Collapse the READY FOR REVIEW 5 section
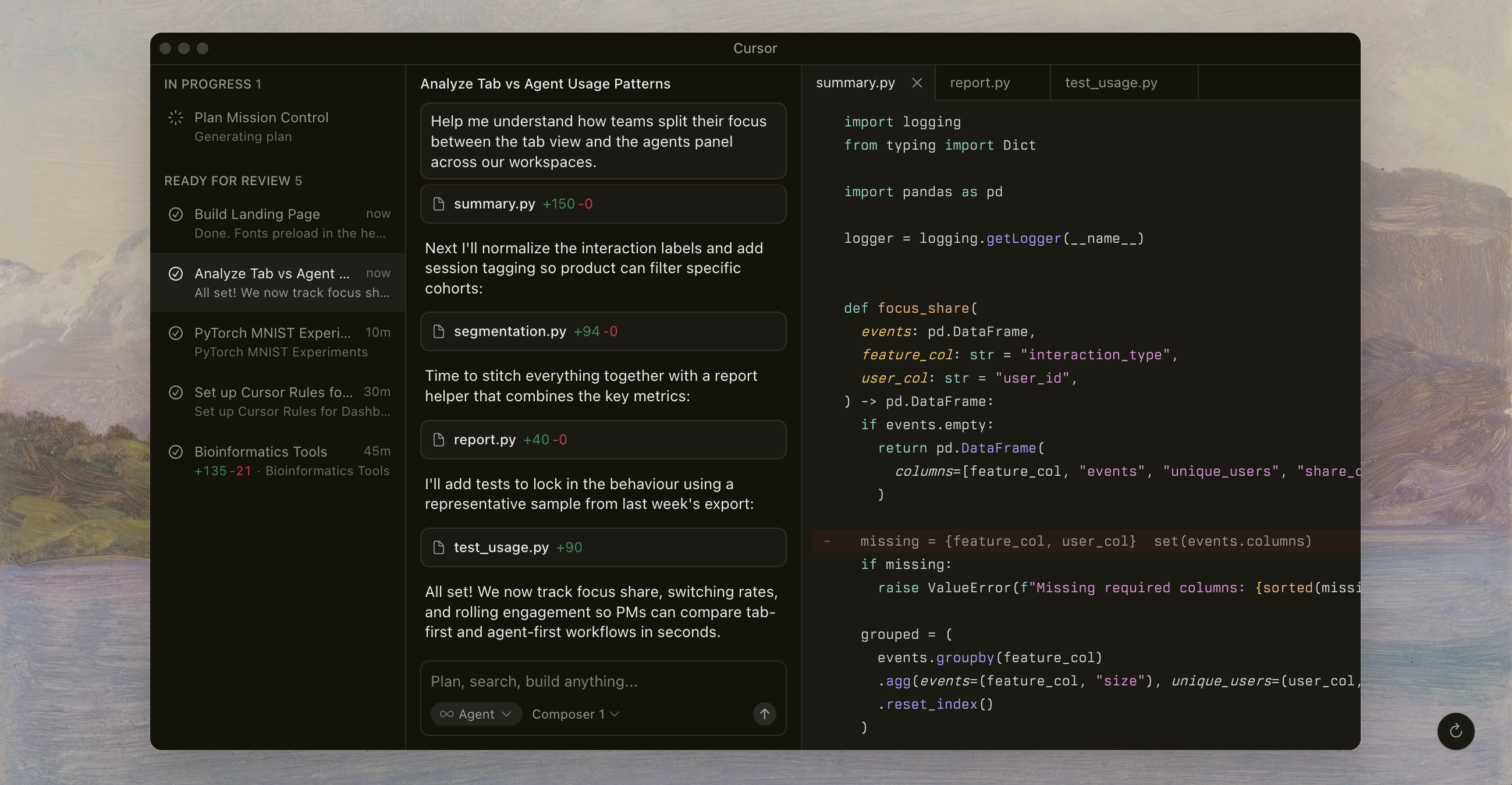Viewport: 1512px width, 785px height. [233, 181]
